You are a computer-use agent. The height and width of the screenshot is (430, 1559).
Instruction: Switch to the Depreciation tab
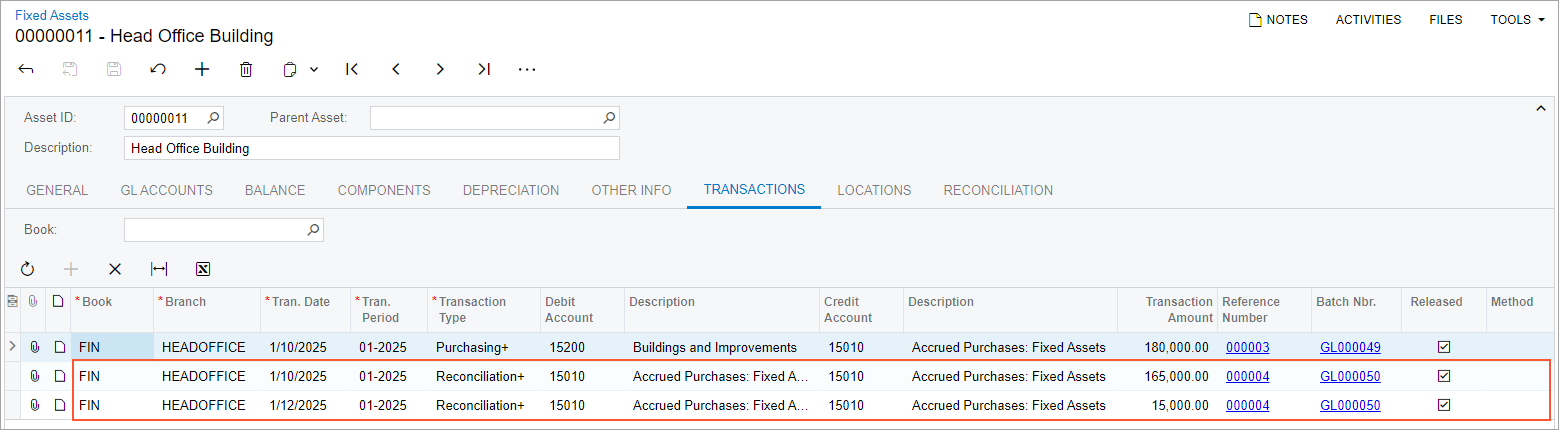point(510,190)
